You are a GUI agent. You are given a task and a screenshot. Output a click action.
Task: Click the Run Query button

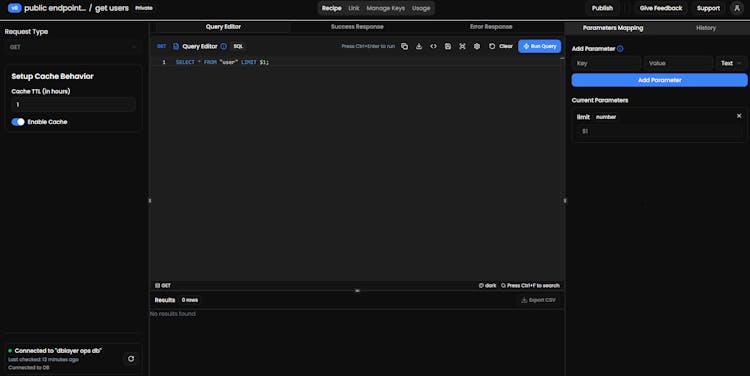click(x=540, y=46)
